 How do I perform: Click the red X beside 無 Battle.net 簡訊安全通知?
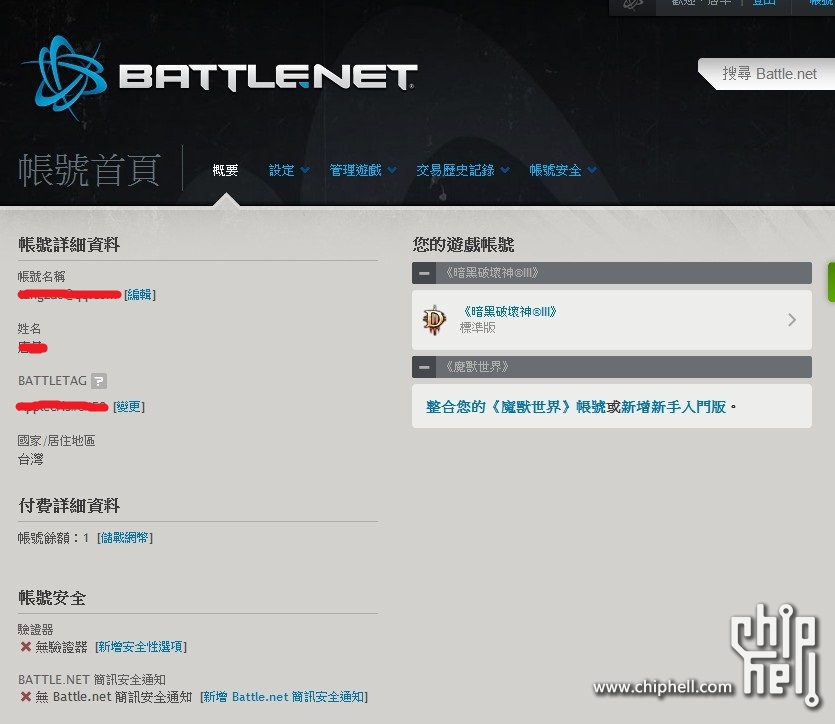coord(25,696)
